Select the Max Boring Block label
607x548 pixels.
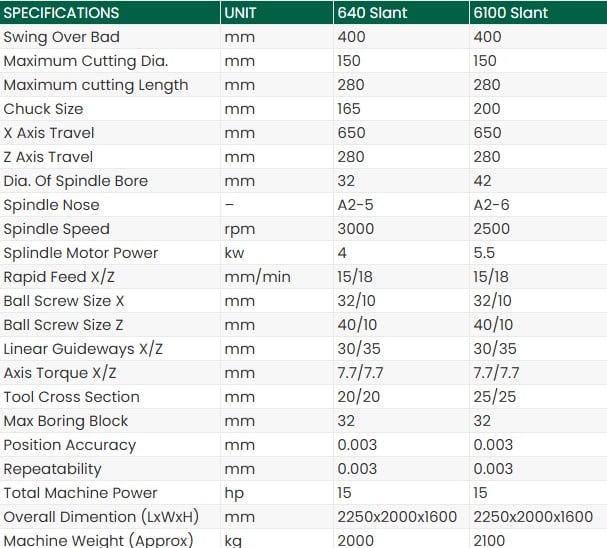pos(66,421)
